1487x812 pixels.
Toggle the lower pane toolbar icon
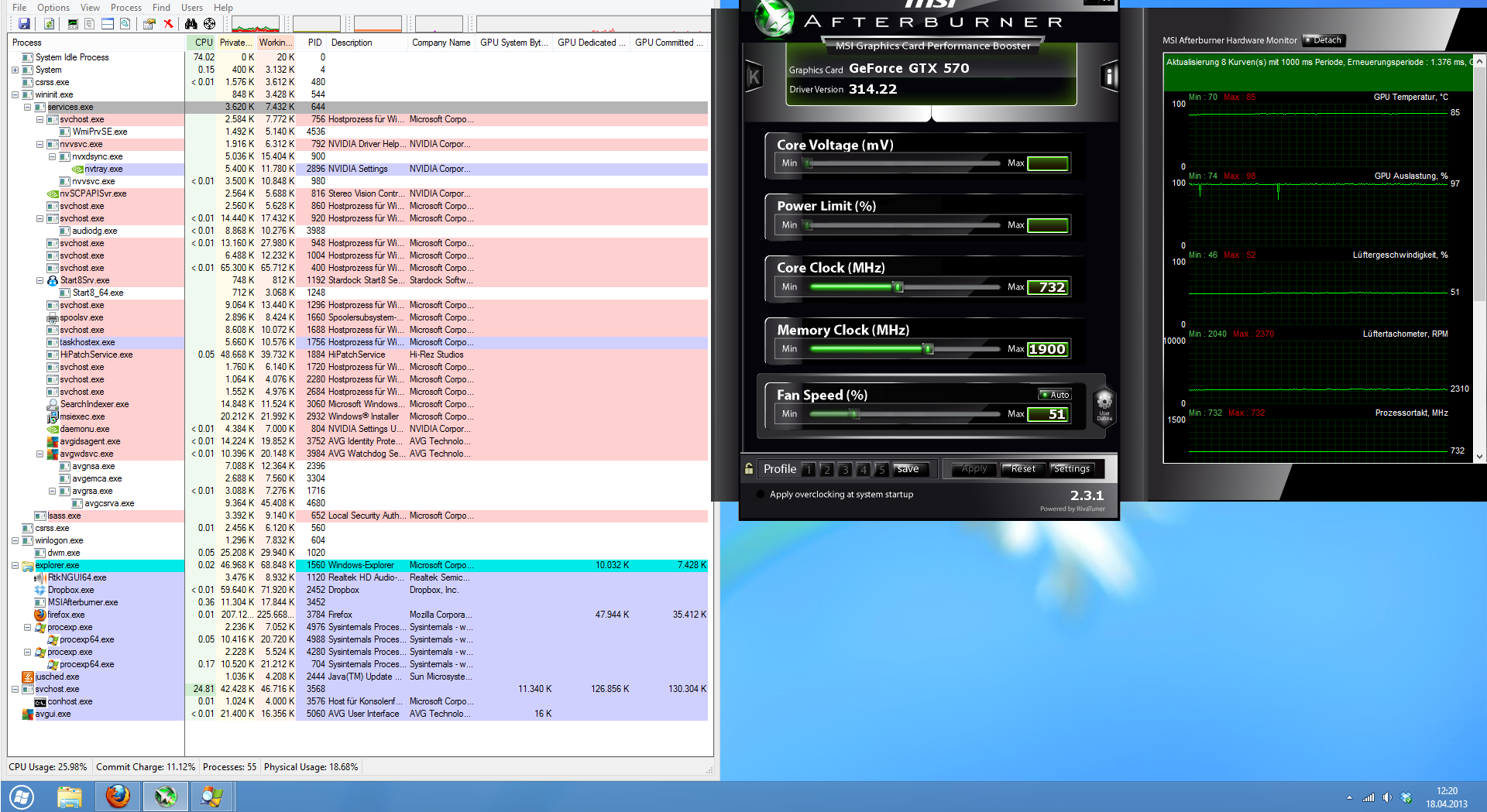(108, 24)
